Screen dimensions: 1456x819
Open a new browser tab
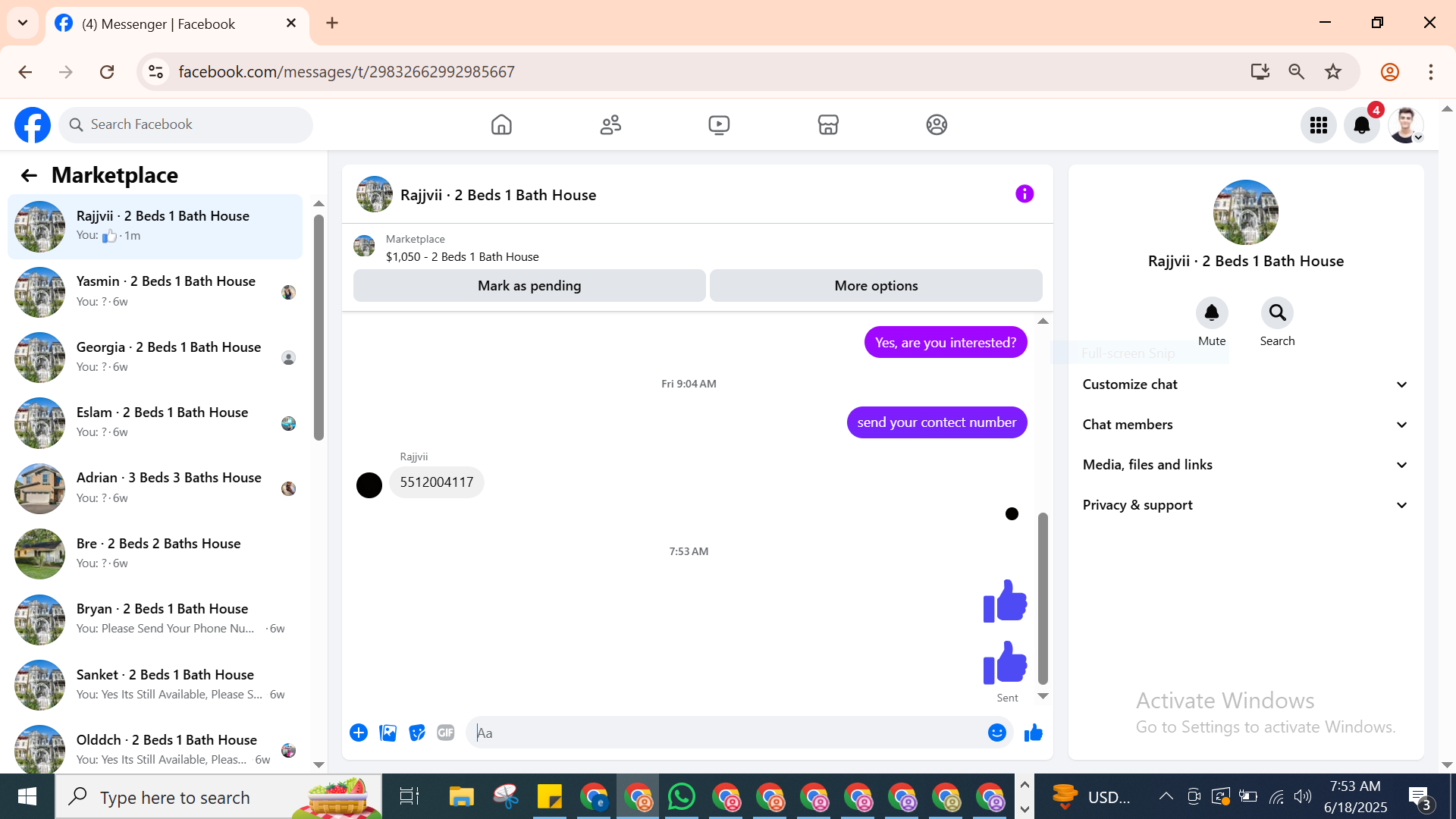coord(332,23)
